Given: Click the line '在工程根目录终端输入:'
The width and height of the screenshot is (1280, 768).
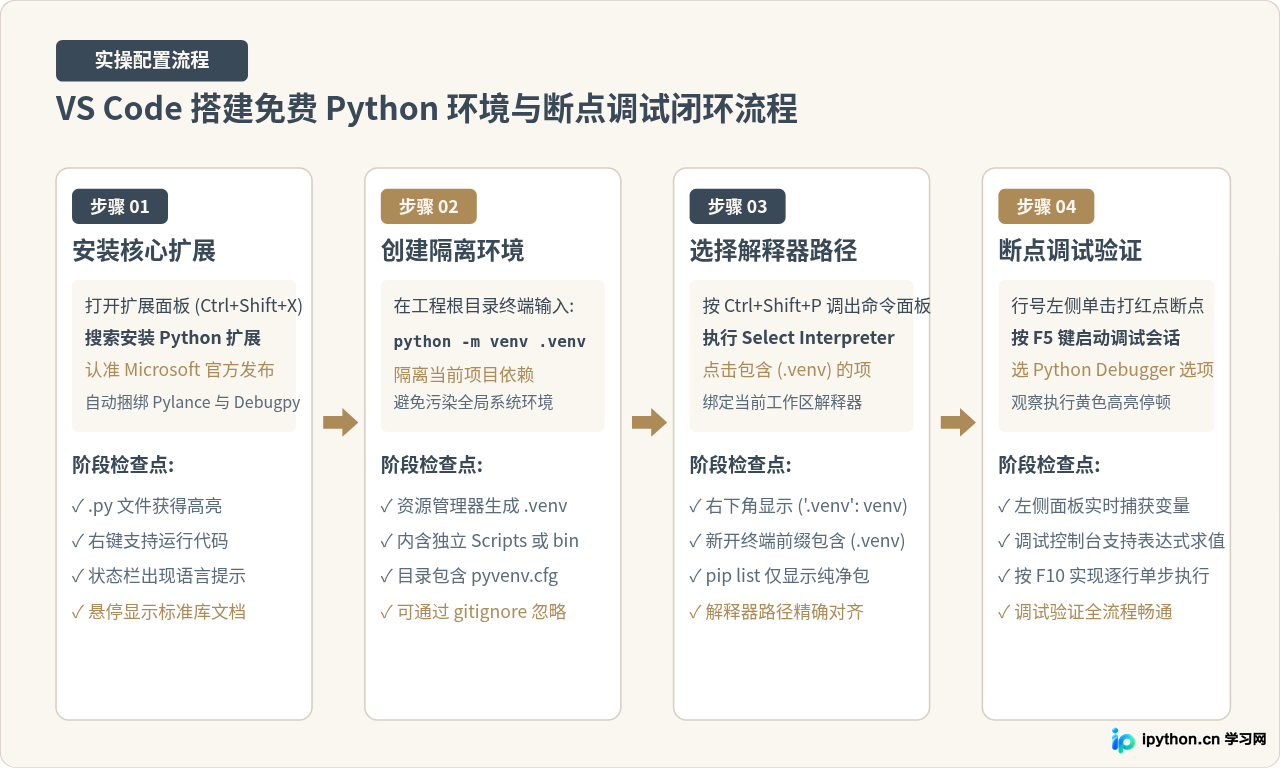Looking at the screenshot, I should coord(484,306).
